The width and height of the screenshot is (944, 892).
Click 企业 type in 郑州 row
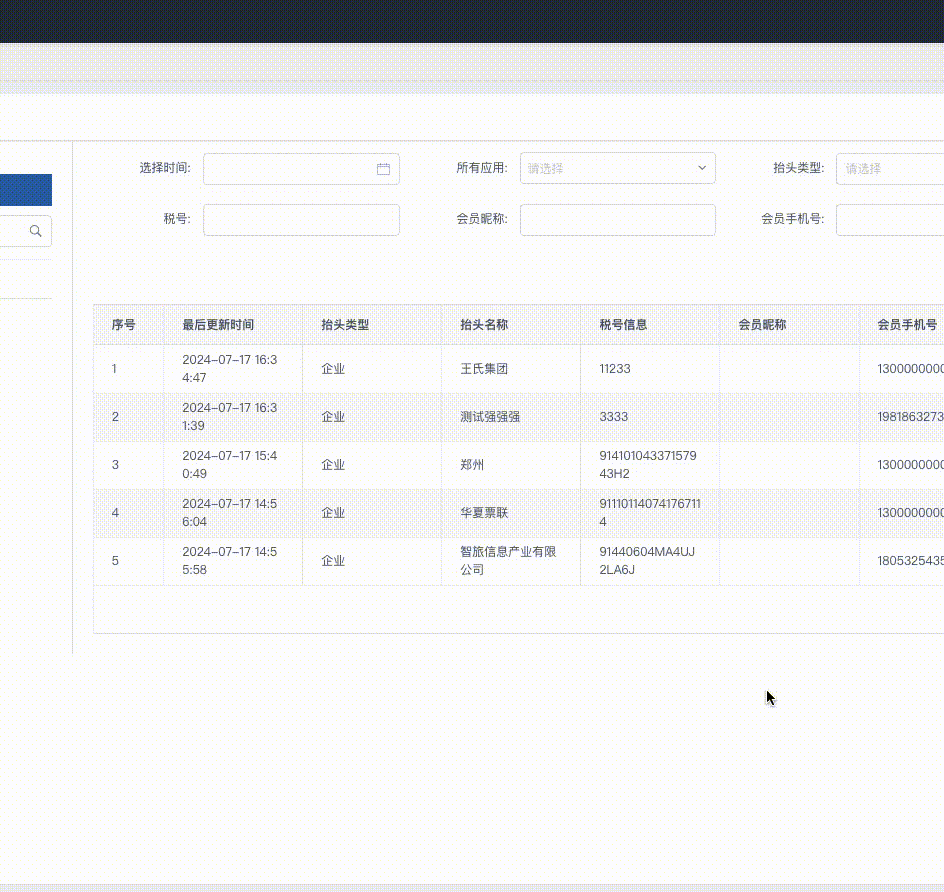tap(333, 465)
